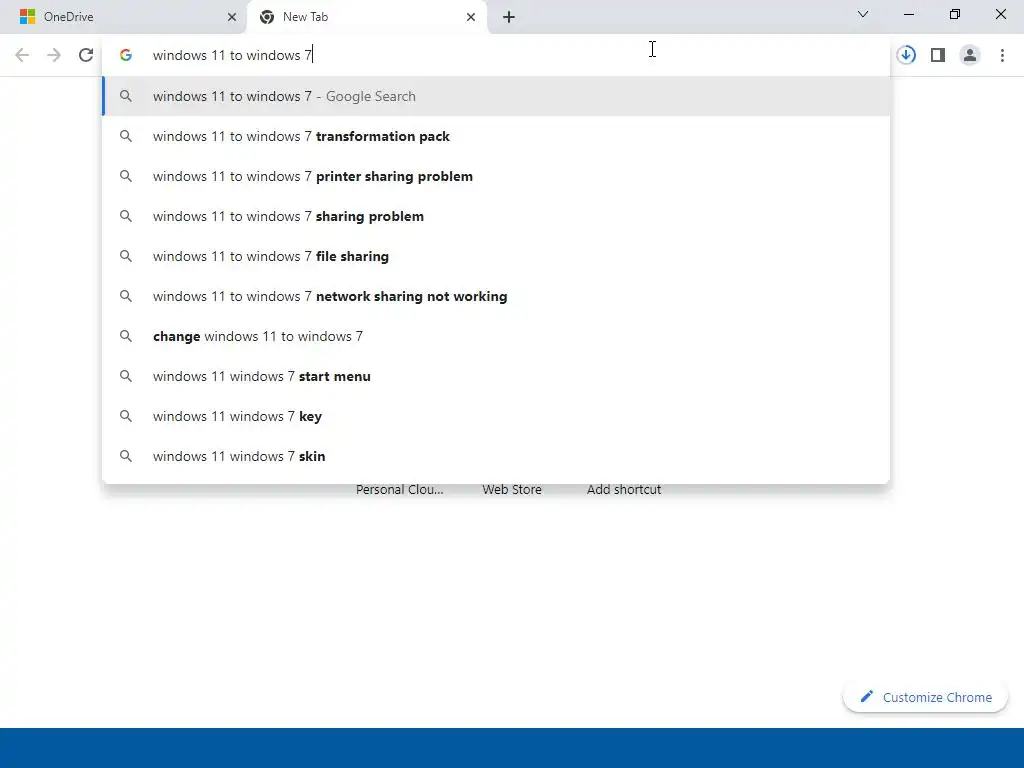The height and width of the screenshot is (768, 1024).
Task: Open Chrome's three-dot menu
Action: click(x=1002, y=55)
